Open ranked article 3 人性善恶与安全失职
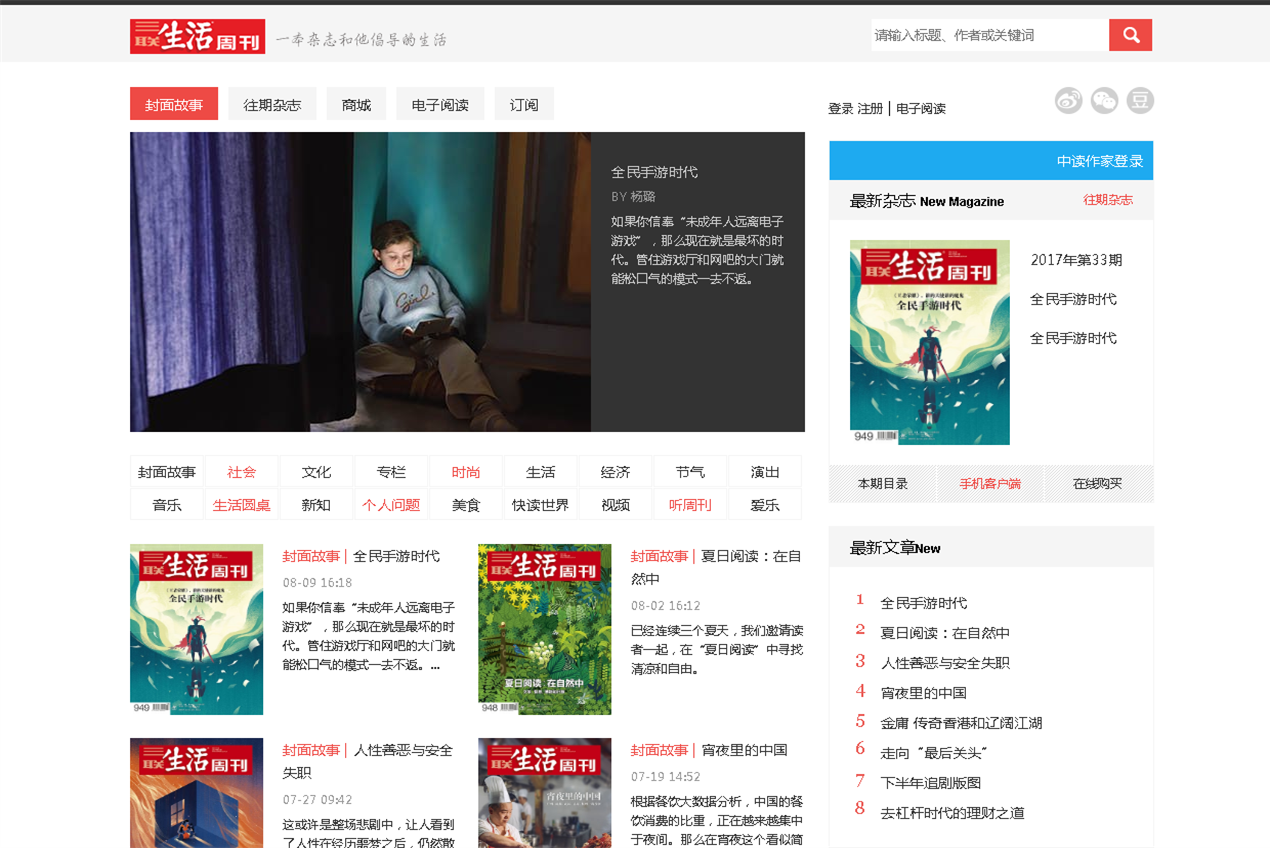The width and height of the screenshot is (1270, 848). (x=945, y=663)
